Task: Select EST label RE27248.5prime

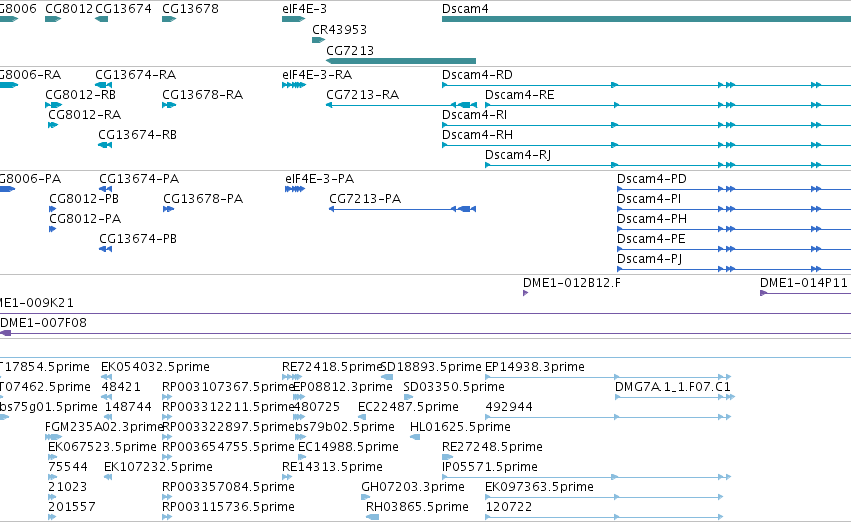Action: point(492,447)
